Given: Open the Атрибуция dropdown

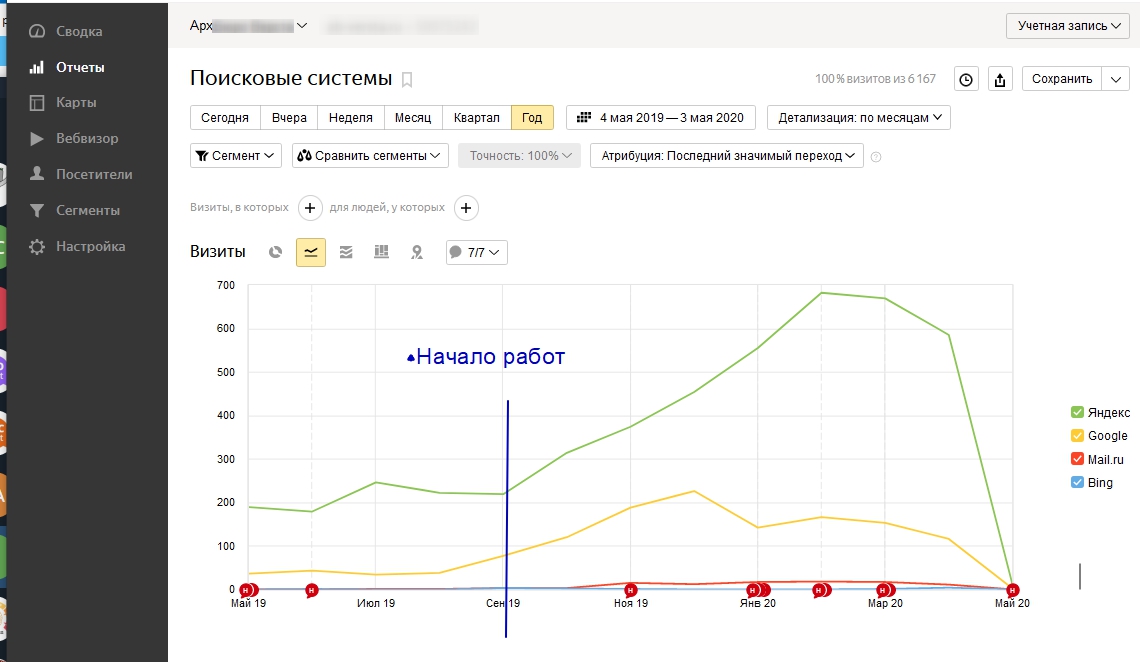Looking at the screenshot, I should (727, 156).
